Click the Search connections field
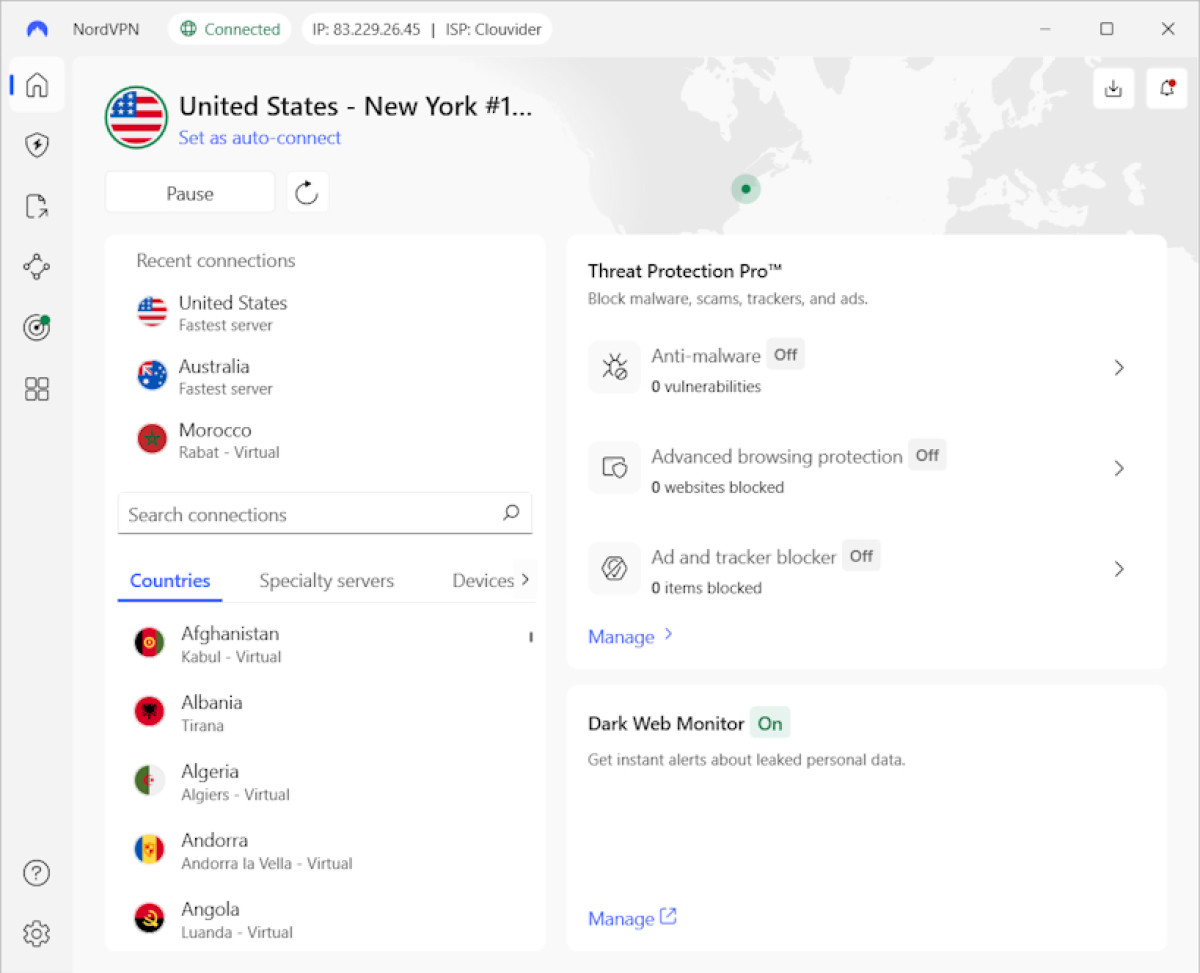 tap(310, 515)
